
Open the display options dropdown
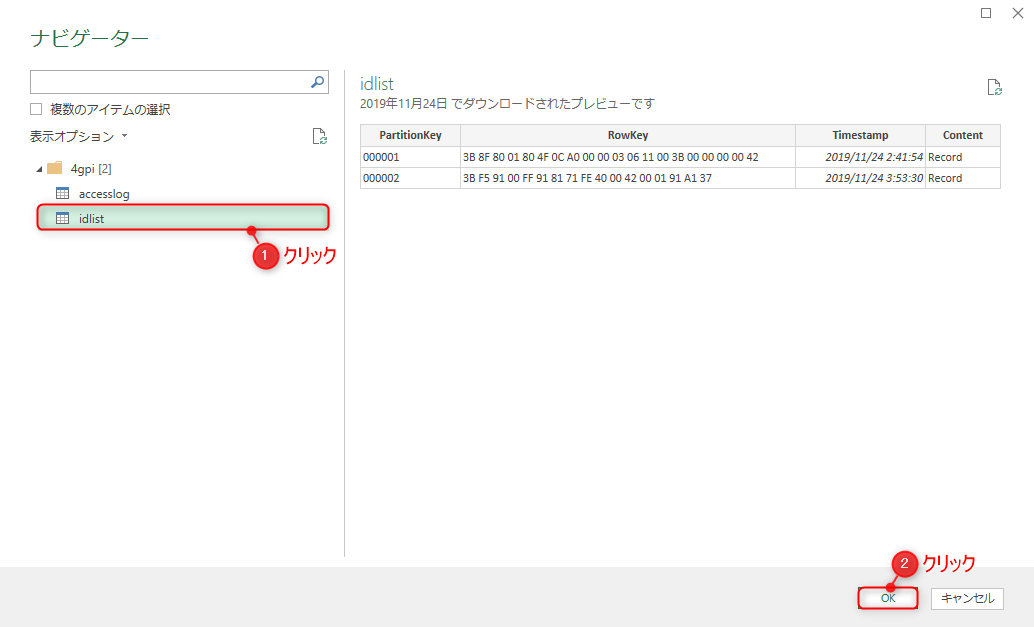click(x=78, y=136)
